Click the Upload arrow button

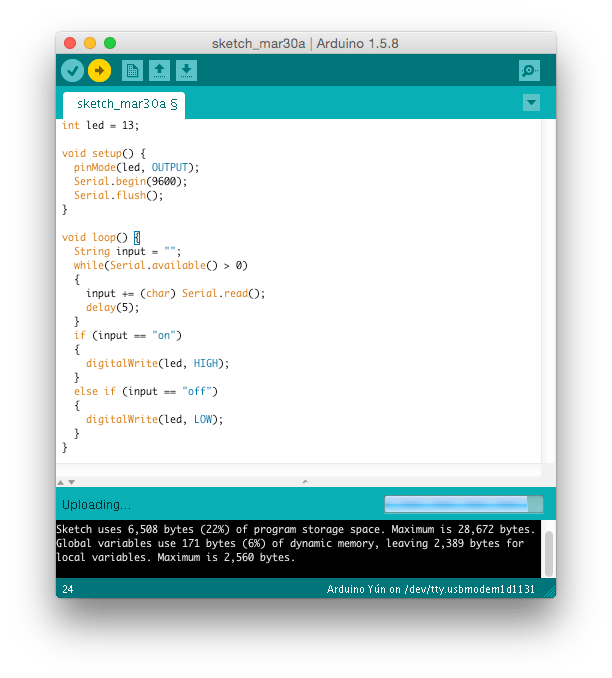(99, 70)
